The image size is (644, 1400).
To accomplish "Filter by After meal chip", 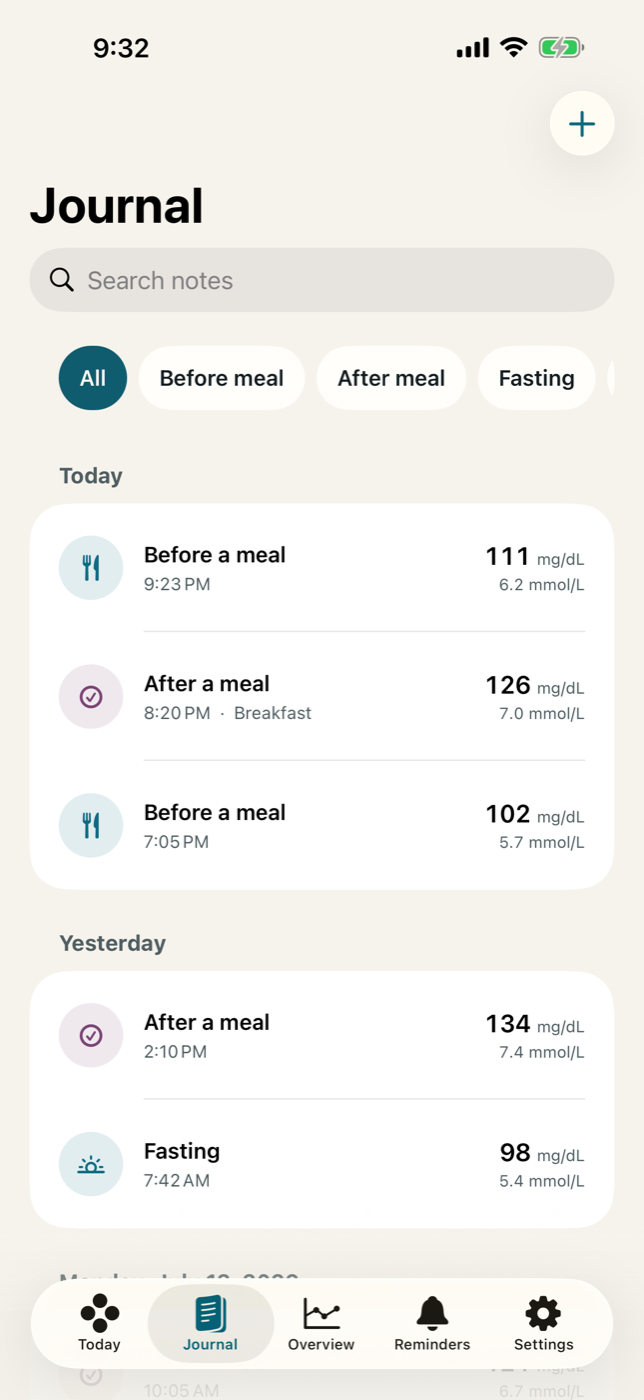I will tap(391, 378).
